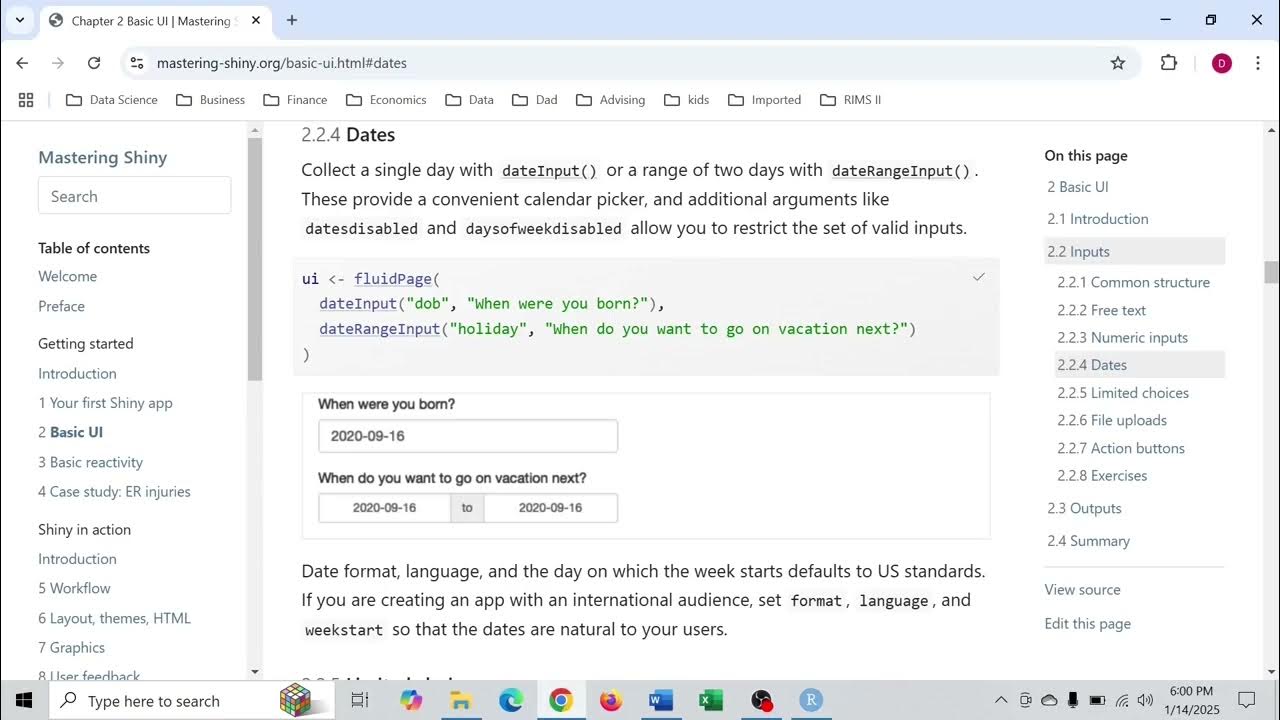Jump to 2.3 Outputs section
This screenshot has height=720, width=1280.
pyautogui.click(x=1084, y=508)
